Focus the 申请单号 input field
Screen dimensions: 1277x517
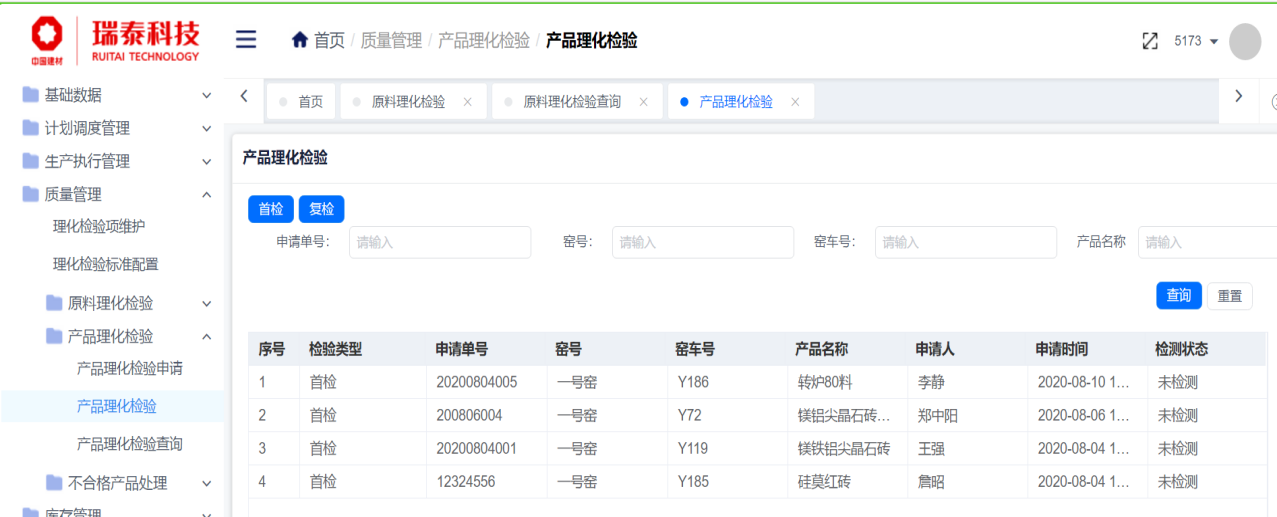pos(440,242)
